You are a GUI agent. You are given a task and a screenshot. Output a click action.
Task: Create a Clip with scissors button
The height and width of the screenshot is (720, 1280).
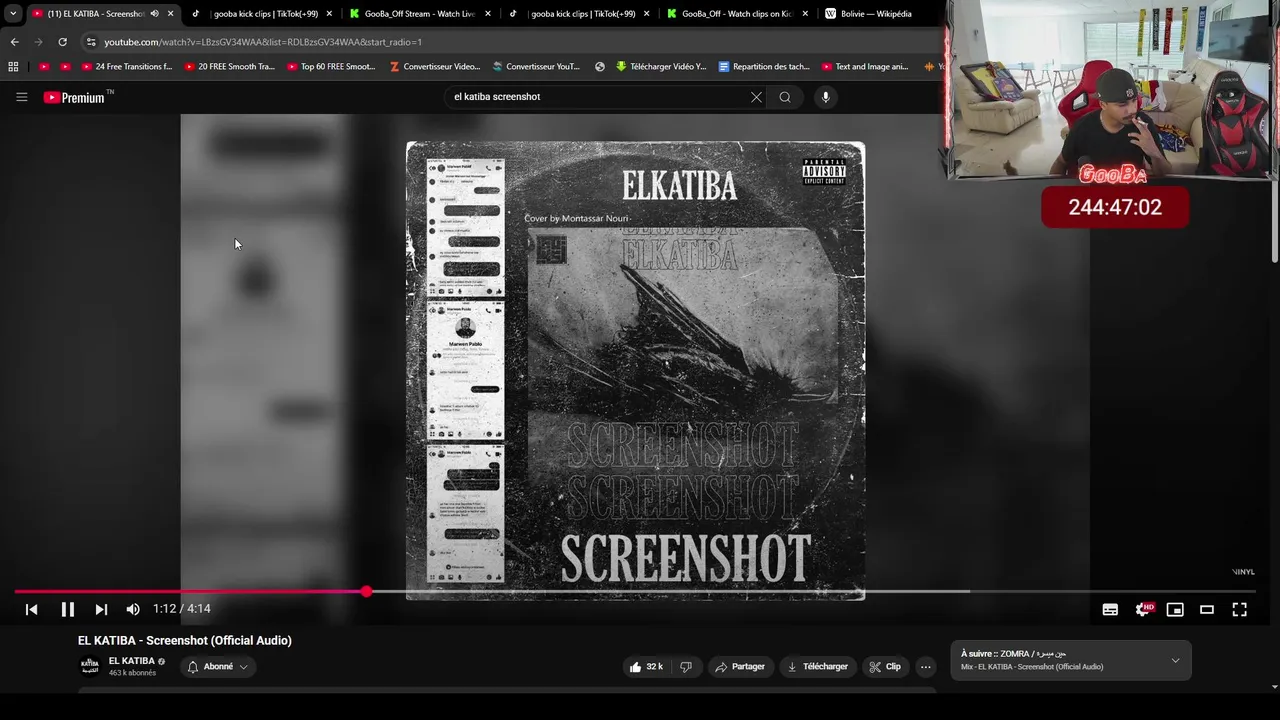pos(885,667)
